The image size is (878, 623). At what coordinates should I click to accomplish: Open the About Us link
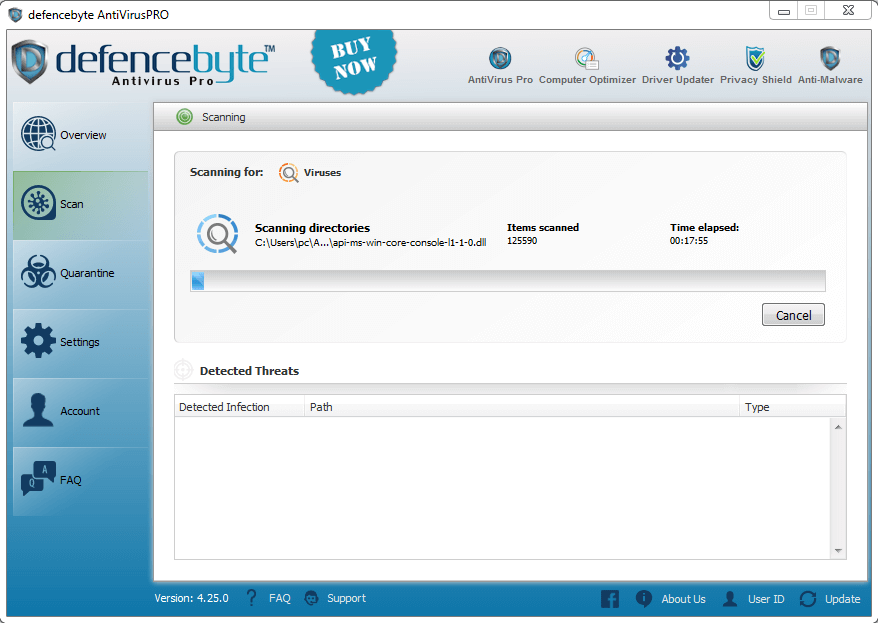[x=683, y=599]
